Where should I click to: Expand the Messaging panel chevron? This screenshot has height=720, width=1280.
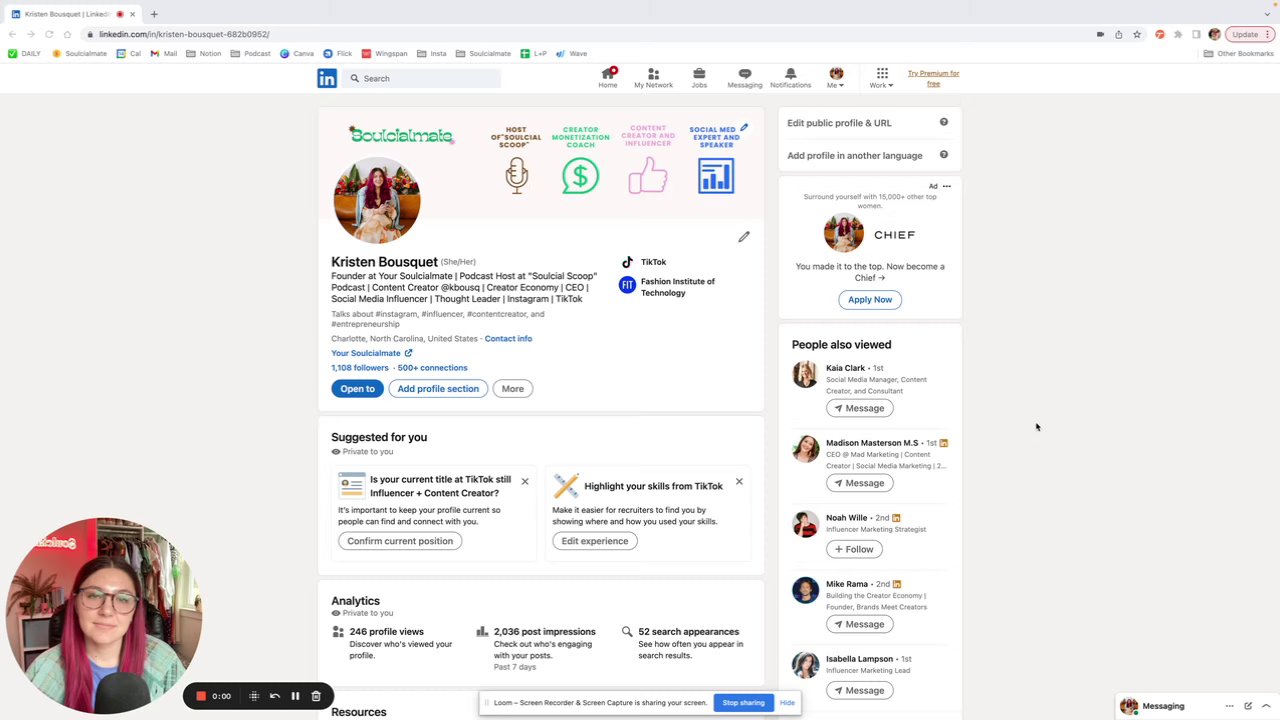pos(1266,706)
